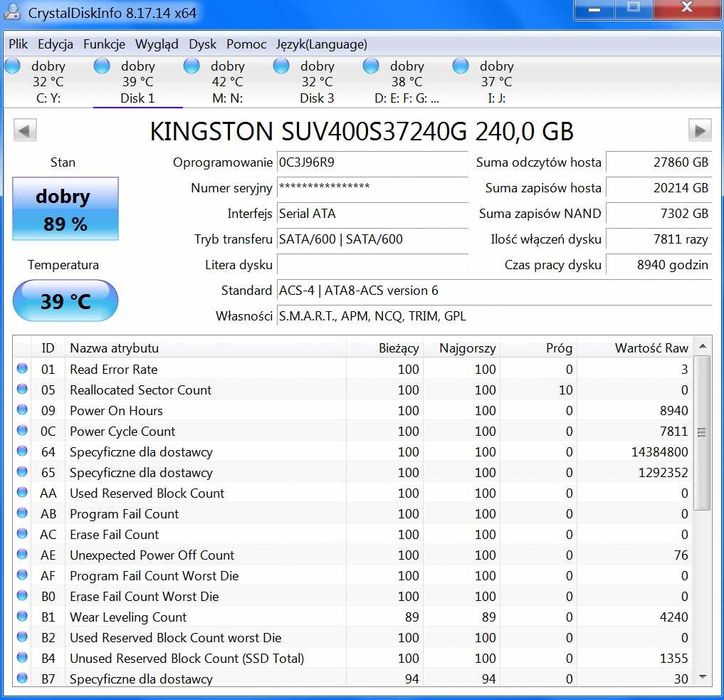Click status orb of Program Fail Count
This screenshot has width=724, height=700.
click(x=22, y=513)
